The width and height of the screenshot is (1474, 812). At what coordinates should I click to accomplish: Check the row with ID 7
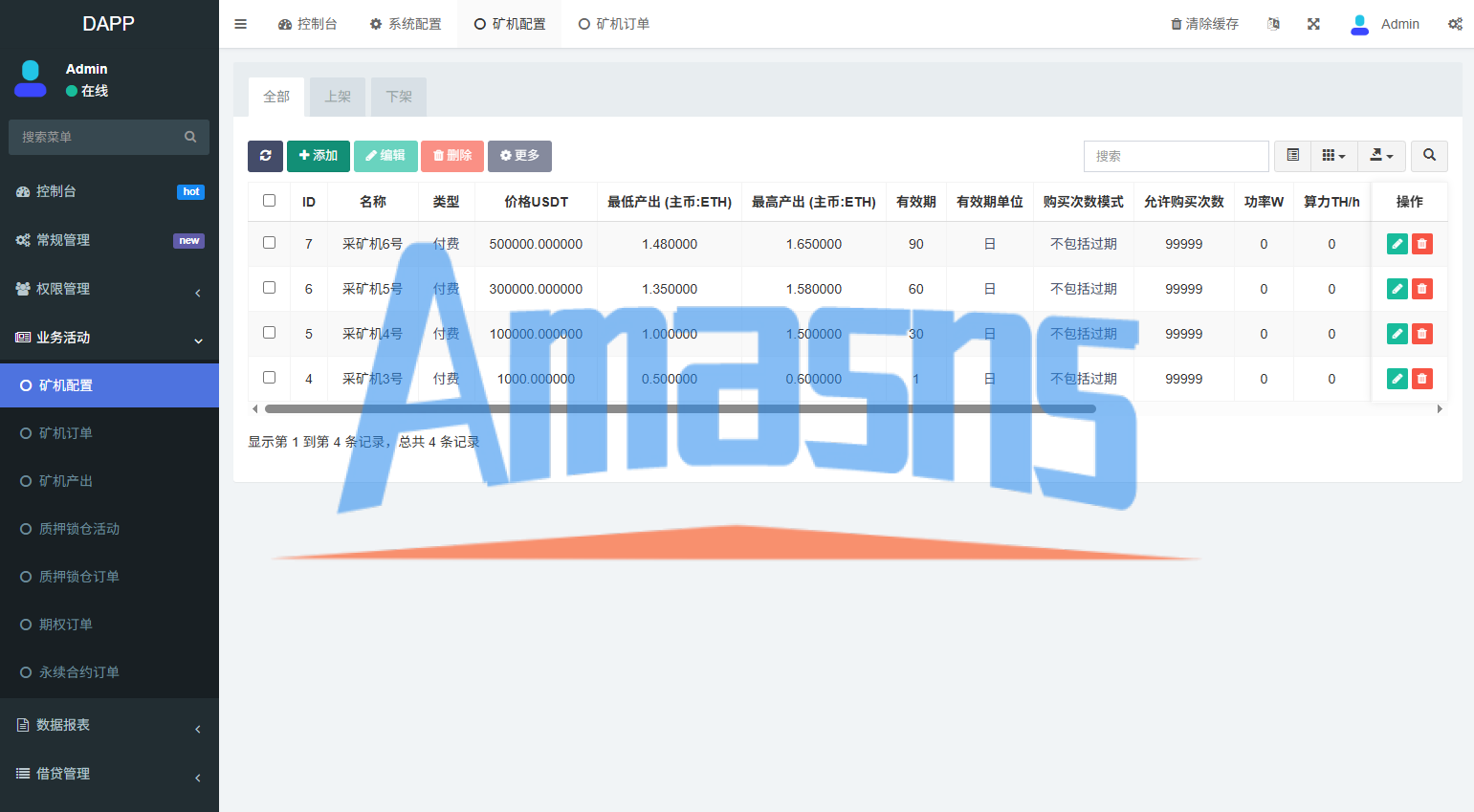pyautogui.click(x=269, y=243)
